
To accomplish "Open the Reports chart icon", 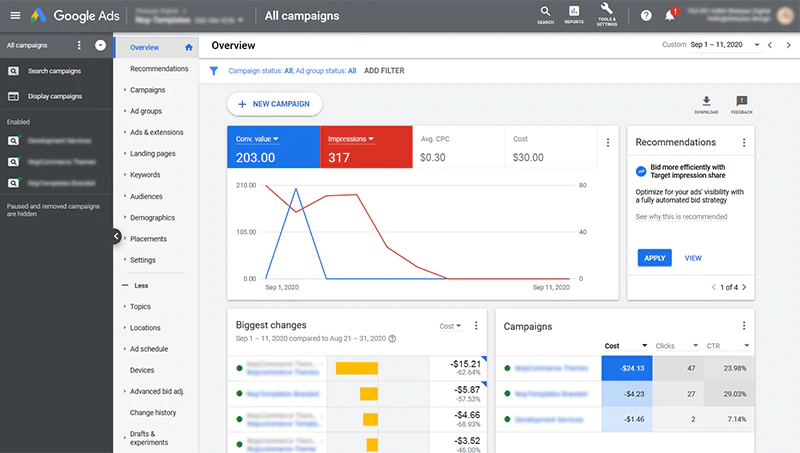I will [574, 13].
